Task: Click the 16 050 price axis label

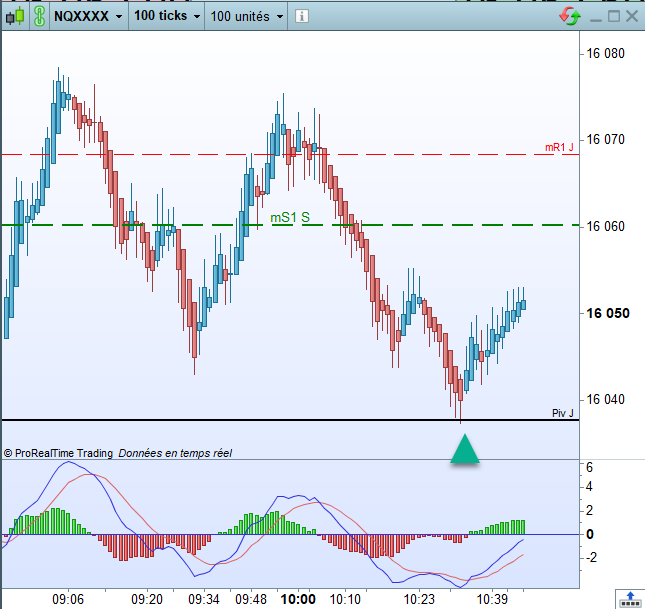Action: click(x=608, y=313)
